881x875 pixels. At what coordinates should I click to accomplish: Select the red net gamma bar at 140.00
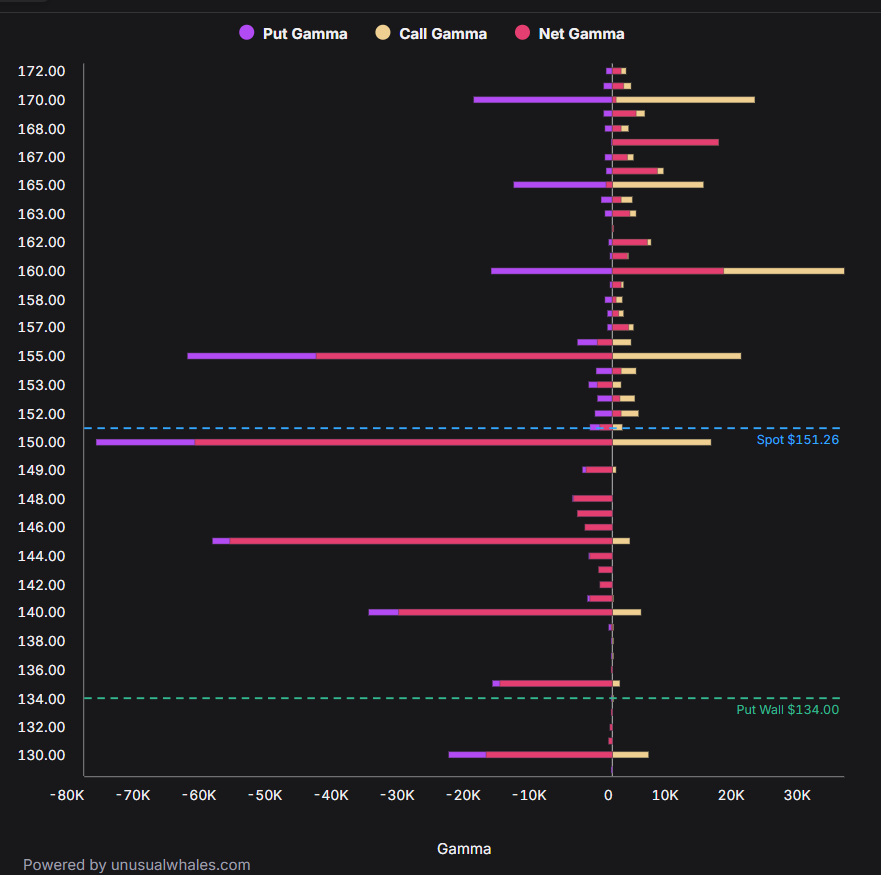coord(506,612)
